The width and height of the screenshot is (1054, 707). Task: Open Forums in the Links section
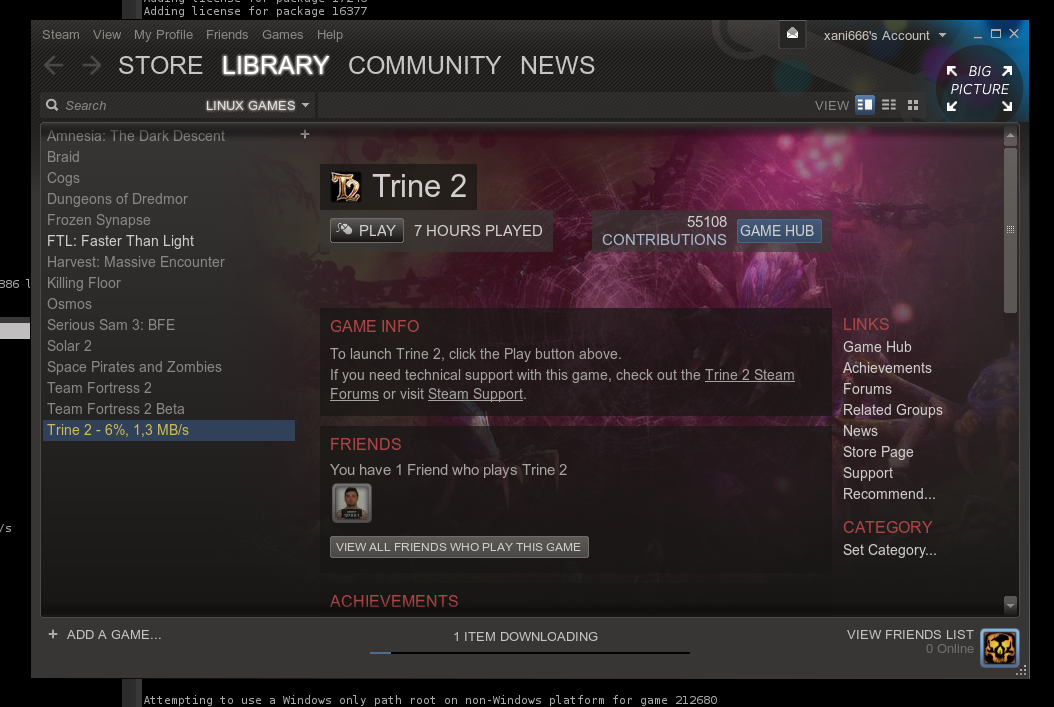point(867,388)
